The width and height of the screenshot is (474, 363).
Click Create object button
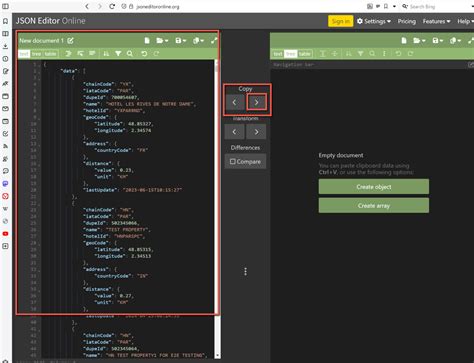374,187
